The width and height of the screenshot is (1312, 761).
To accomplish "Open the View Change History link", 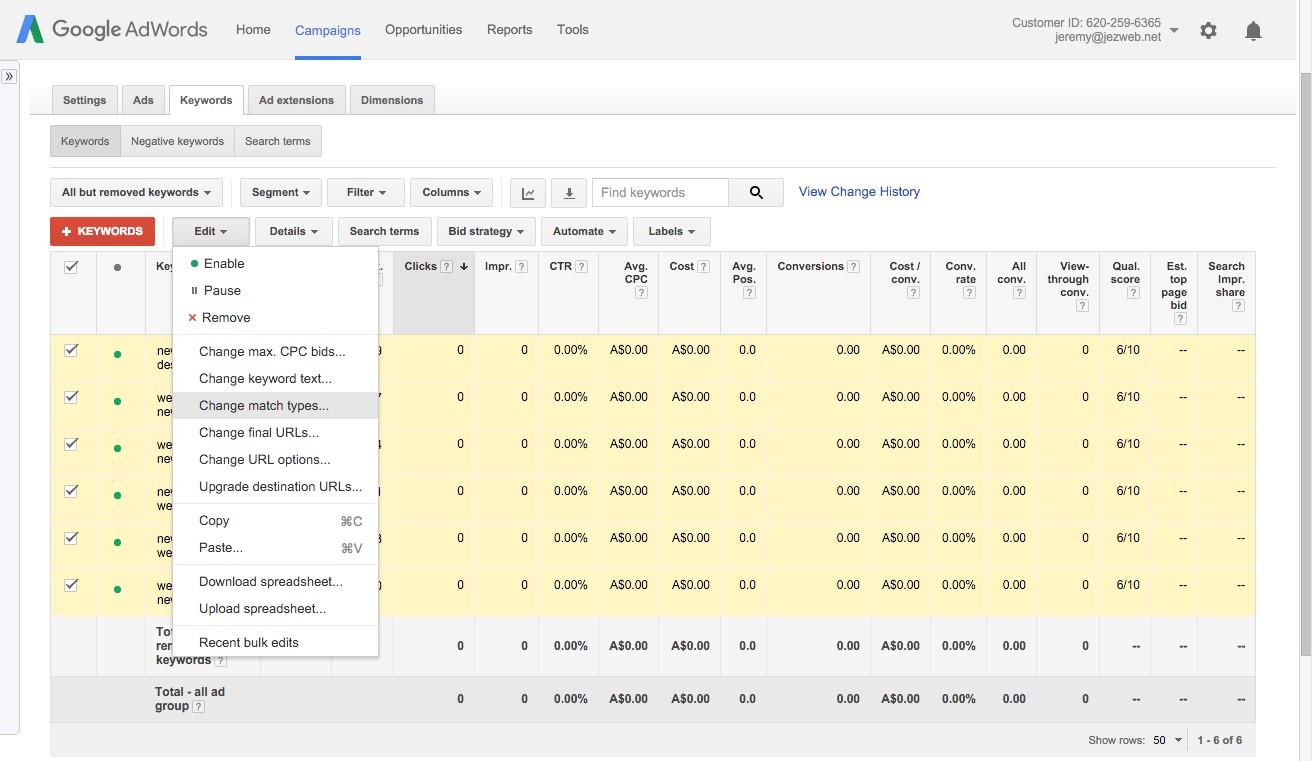I will [x=858, y=191].
